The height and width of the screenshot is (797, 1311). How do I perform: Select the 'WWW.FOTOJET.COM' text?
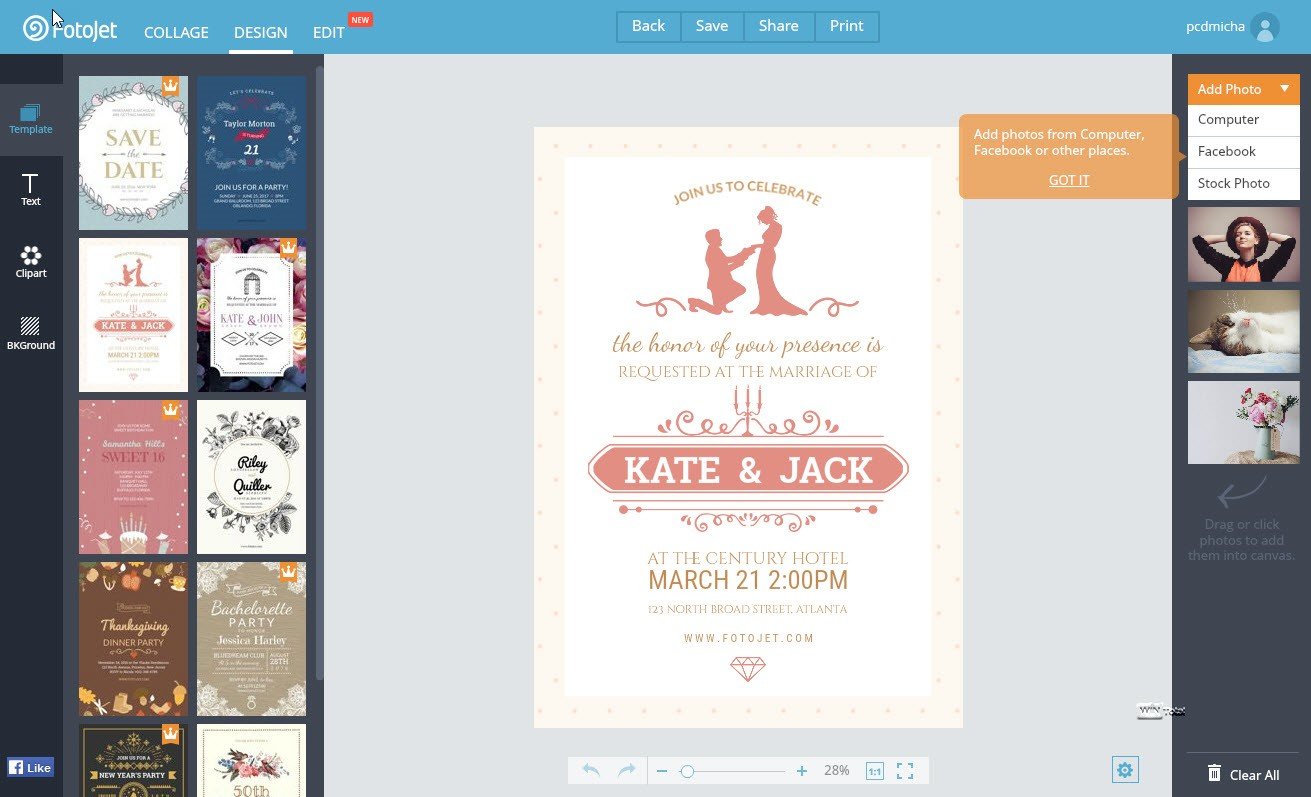749,638
